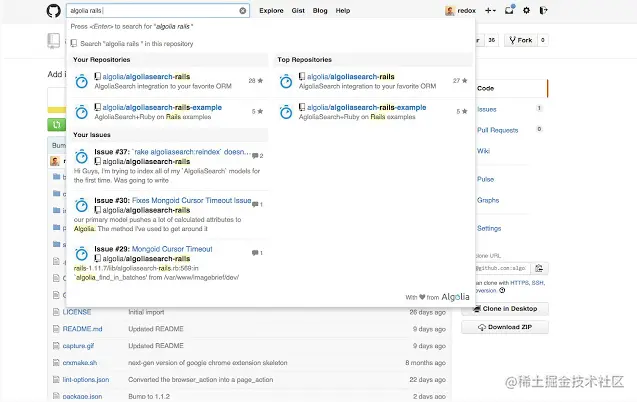Screen dimensions: 637x402
Task: Open the Explore menu item
Action: tap(271, 11)
